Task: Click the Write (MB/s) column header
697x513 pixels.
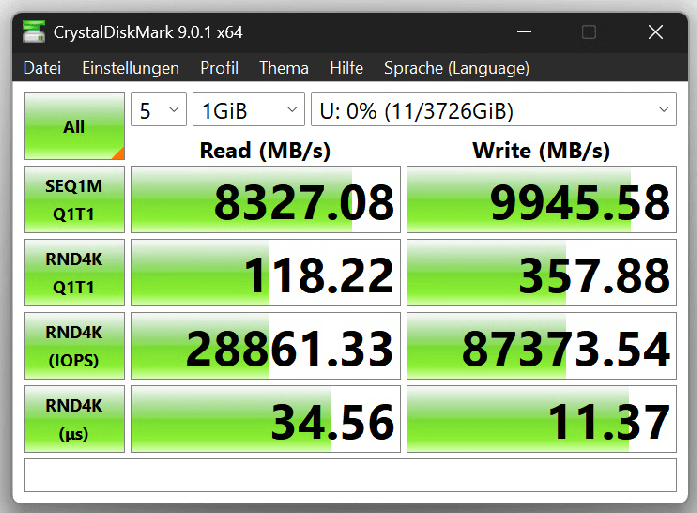Action: coord(541,150)
